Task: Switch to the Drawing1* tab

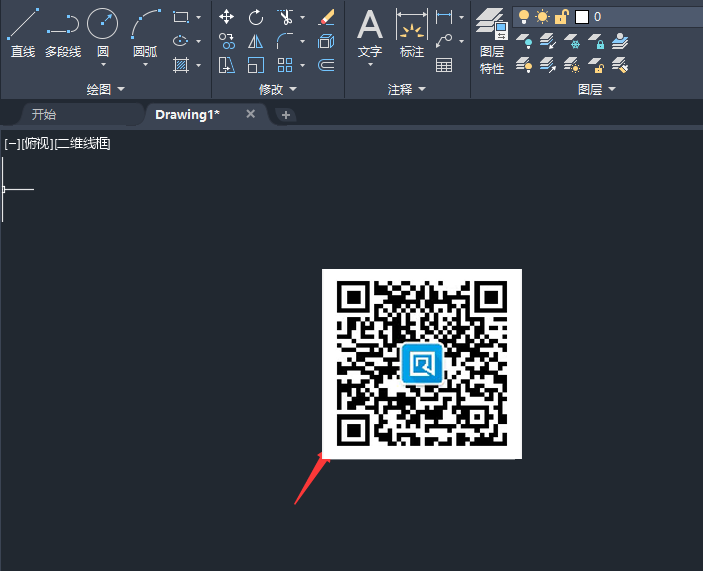Action: [187, 115]
